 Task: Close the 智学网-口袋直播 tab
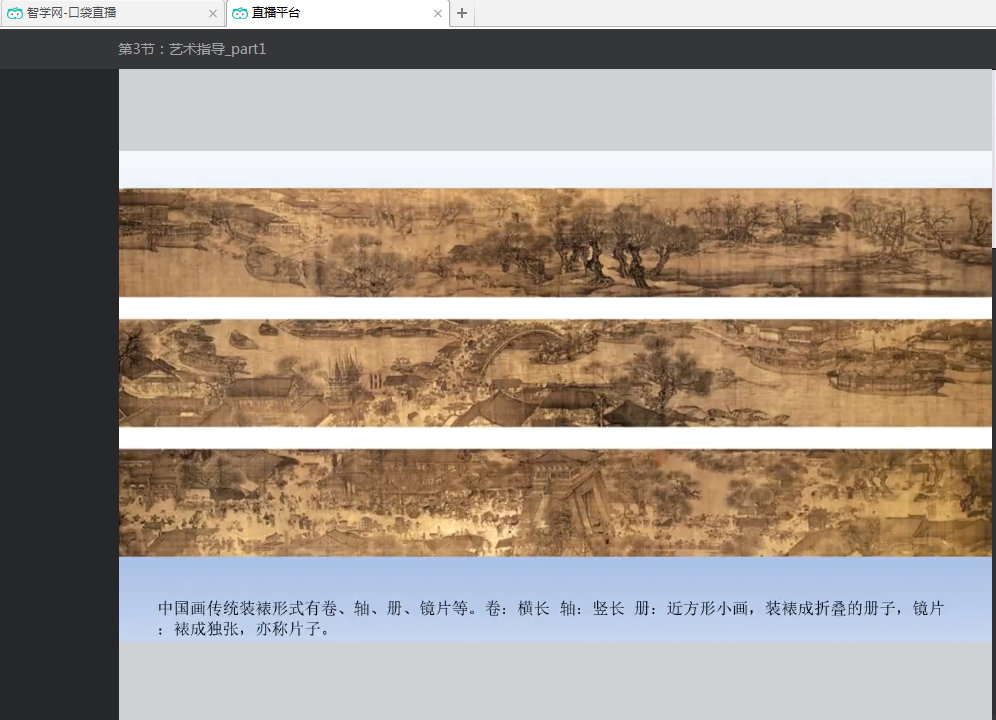coord(212,14)
